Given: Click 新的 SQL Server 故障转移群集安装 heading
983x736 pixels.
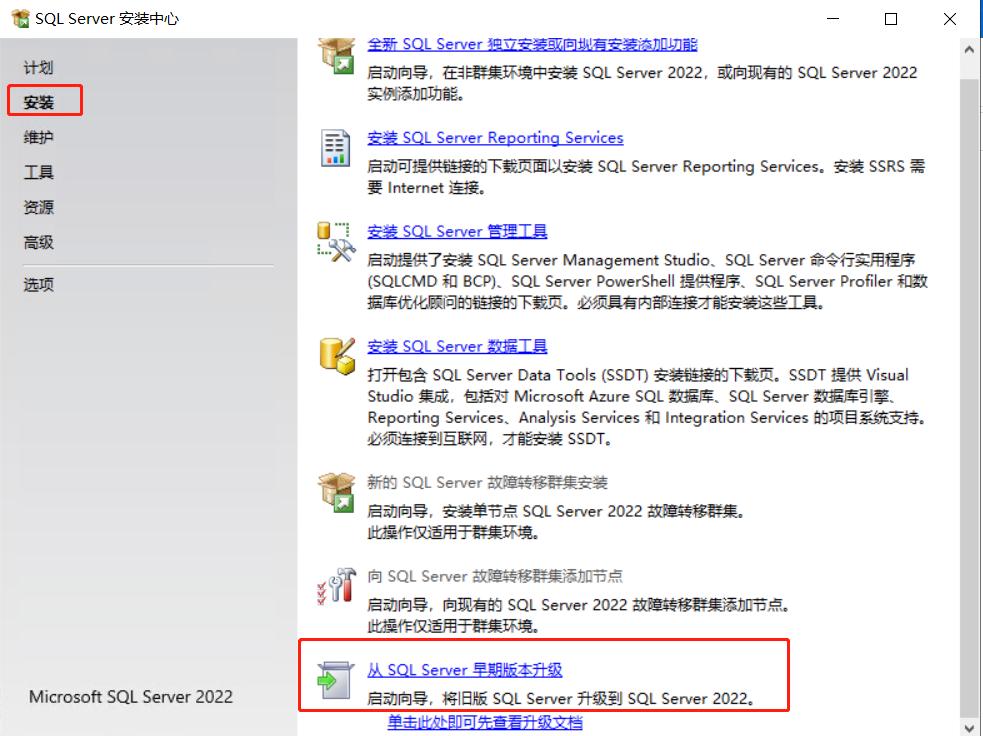Looking at the screenshot, I should [x=487, y=483].
